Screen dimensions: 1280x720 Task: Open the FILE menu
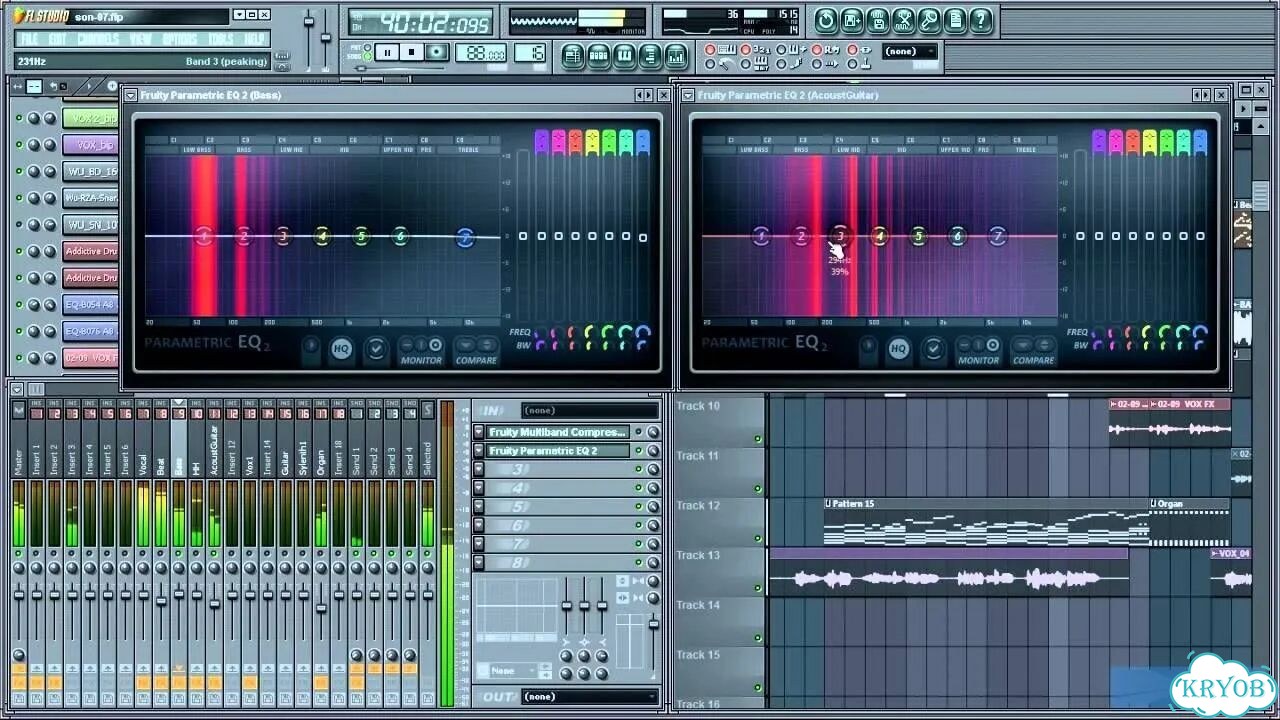tap(30, 39)
